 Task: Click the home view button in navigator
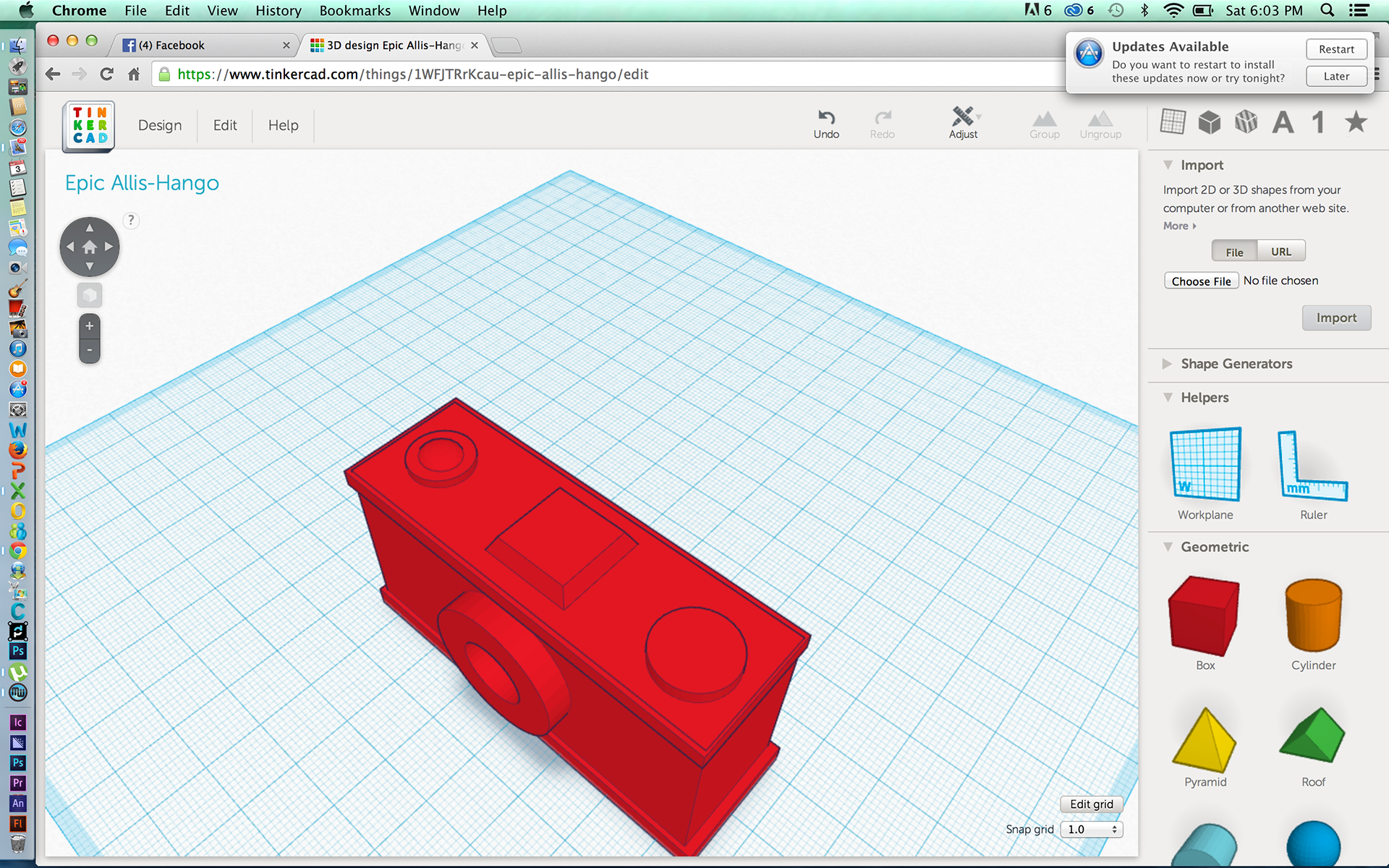[90, 247]
